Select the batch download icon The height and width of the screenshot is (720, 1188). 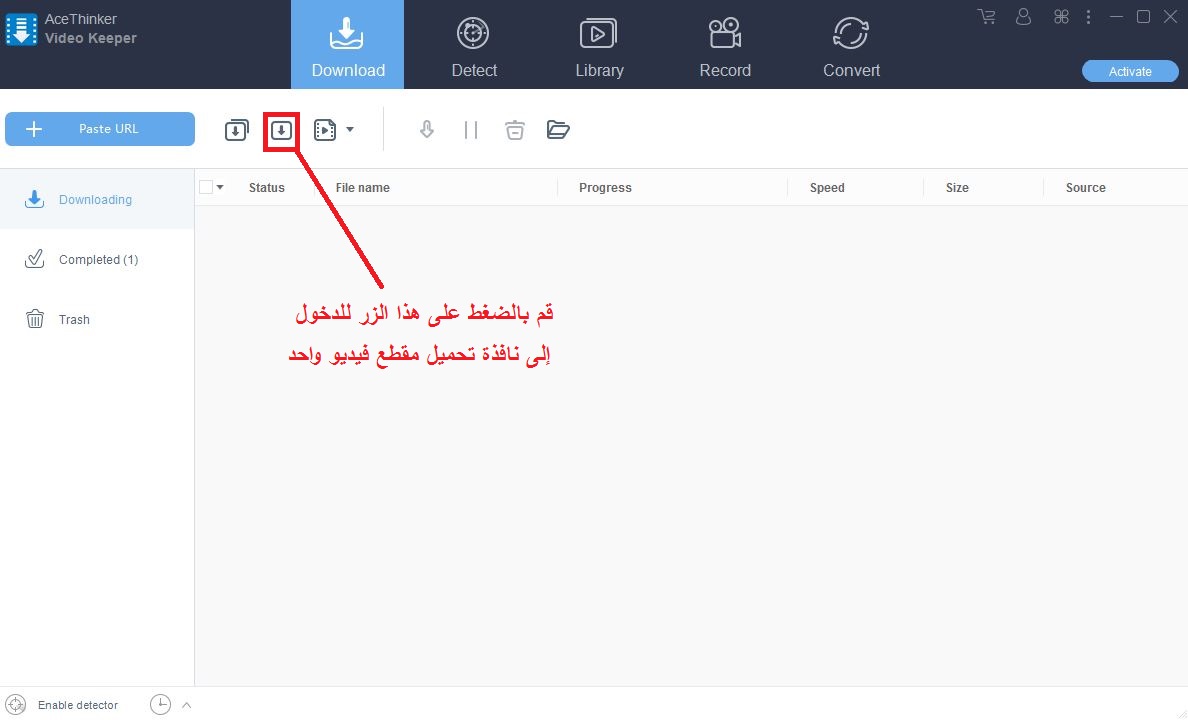click(x=236, y=129)
